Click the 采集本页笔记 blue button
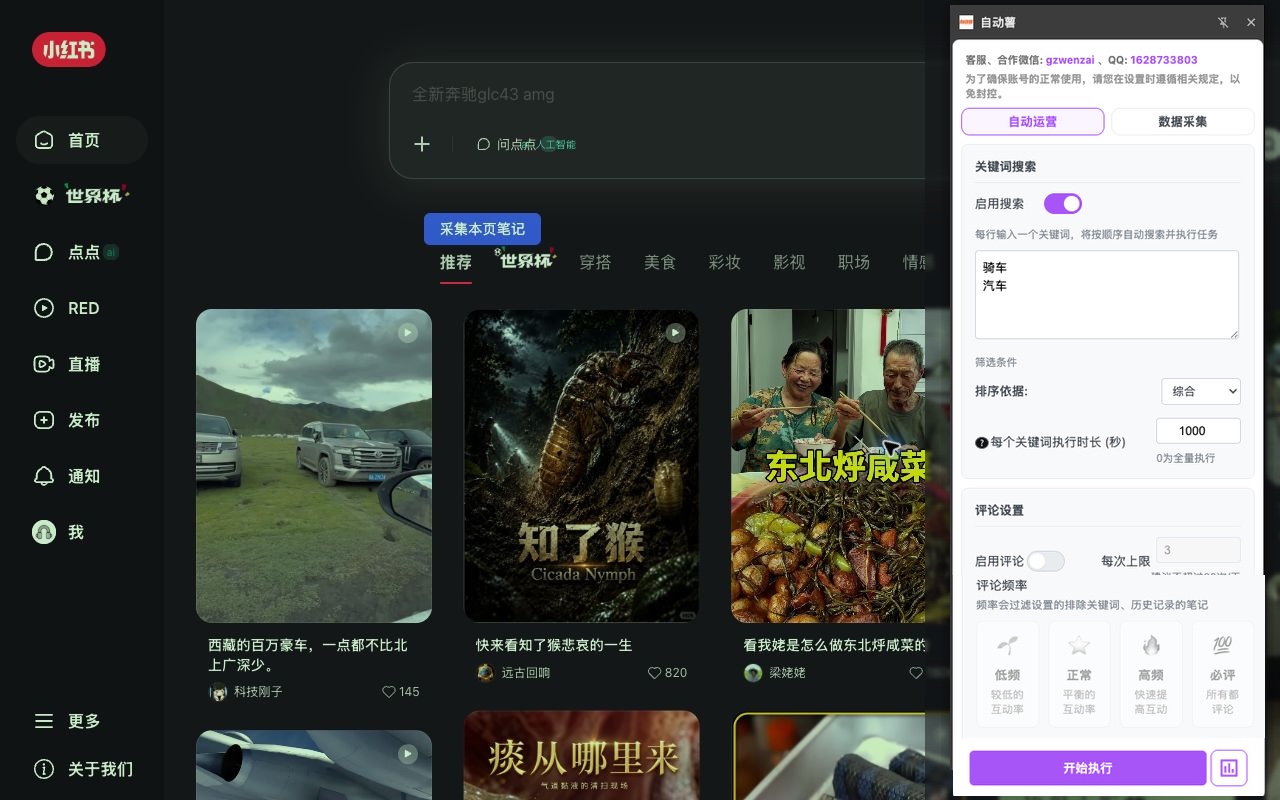 482,229
